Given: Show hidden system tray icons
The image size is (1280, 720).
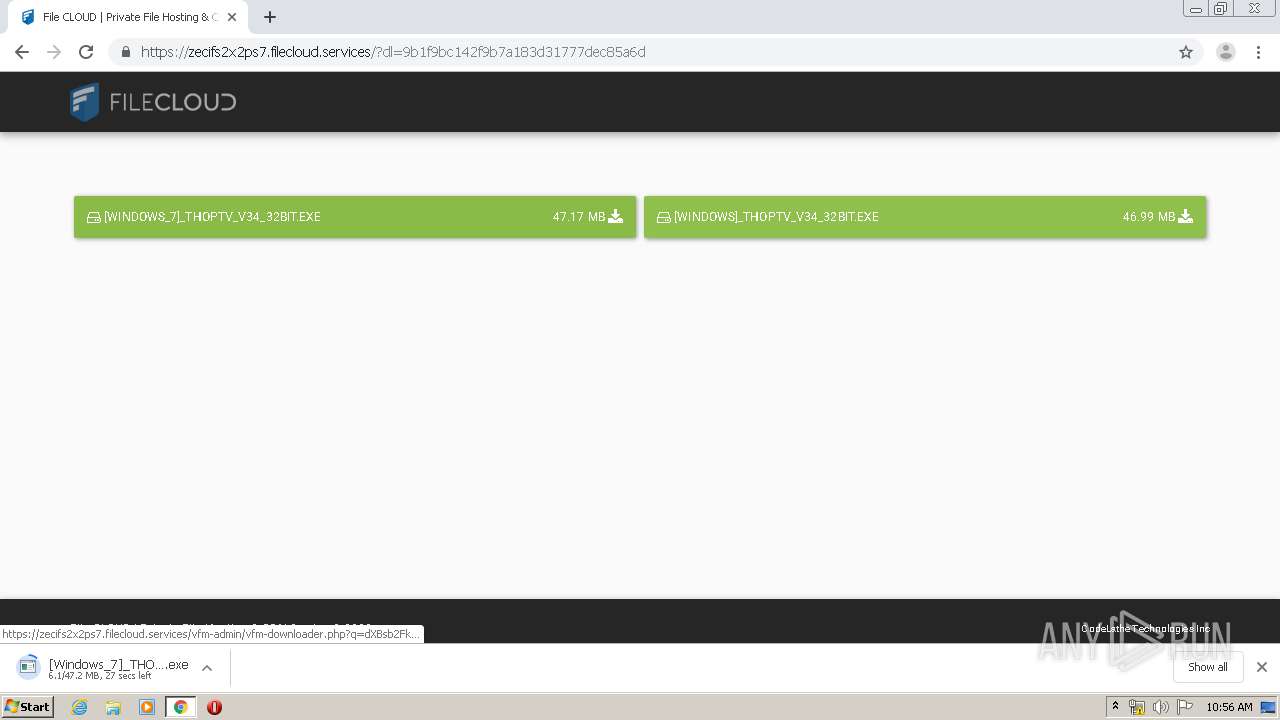Looking at the screenshot, I should [1116, 707].
